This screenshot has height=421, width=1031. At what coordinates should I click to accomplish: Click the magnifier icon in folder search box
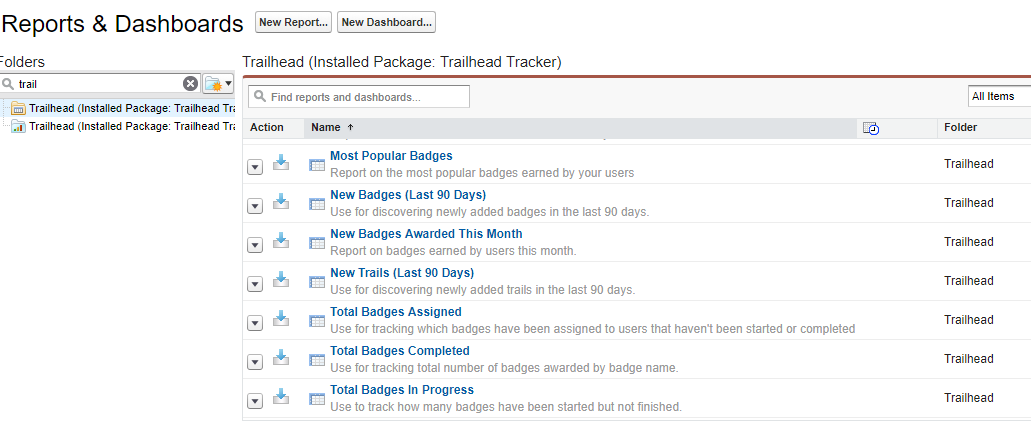(9, 84)
